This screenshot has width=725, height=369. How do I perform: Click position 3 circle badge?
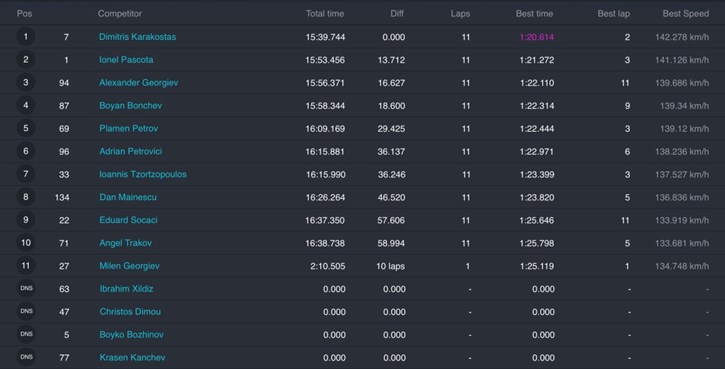pos(26,82)
